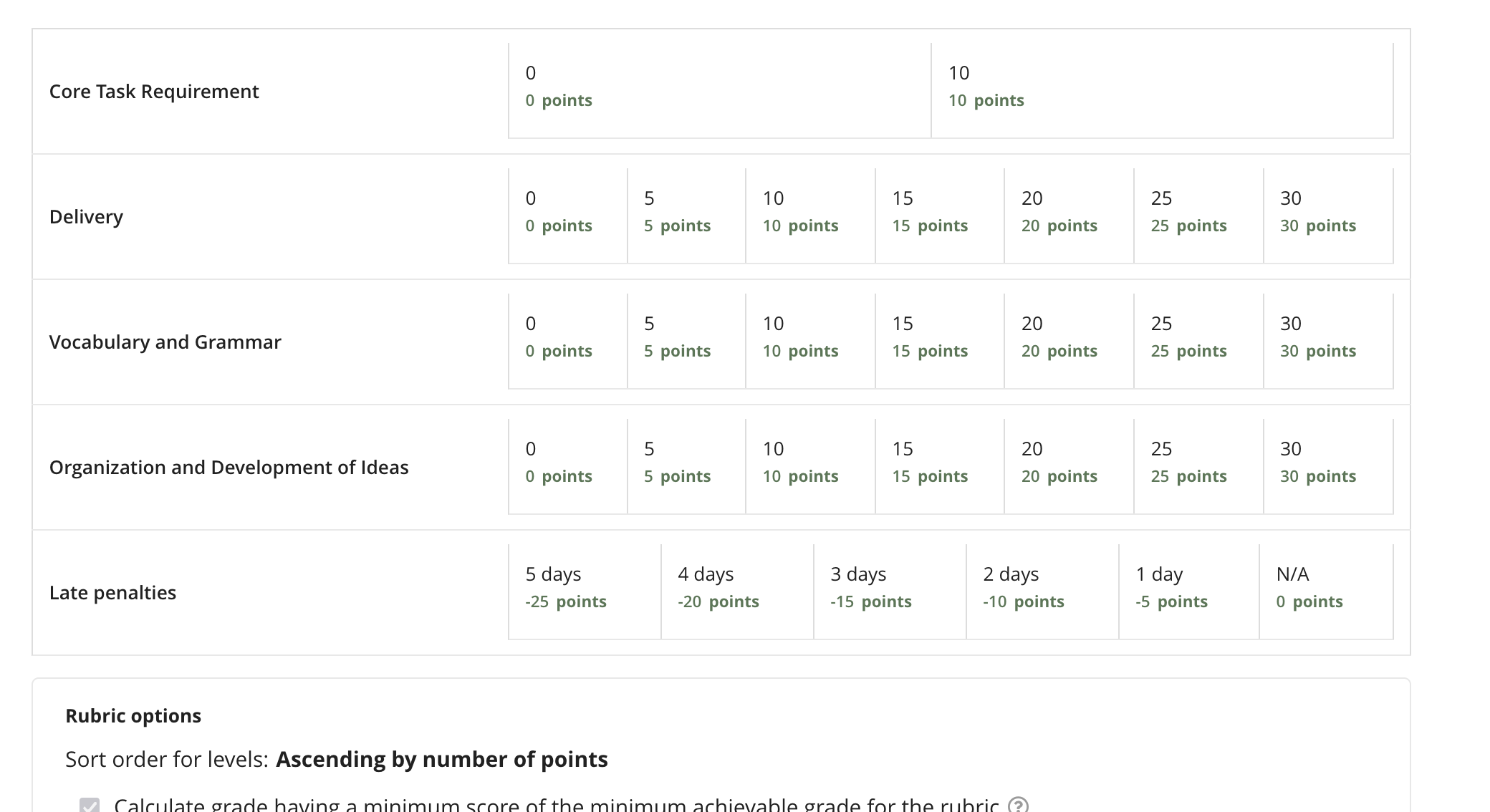The image size is (1490, 812).
Task: Choose Delivery 15 points level
Action: tap(939, 216)
